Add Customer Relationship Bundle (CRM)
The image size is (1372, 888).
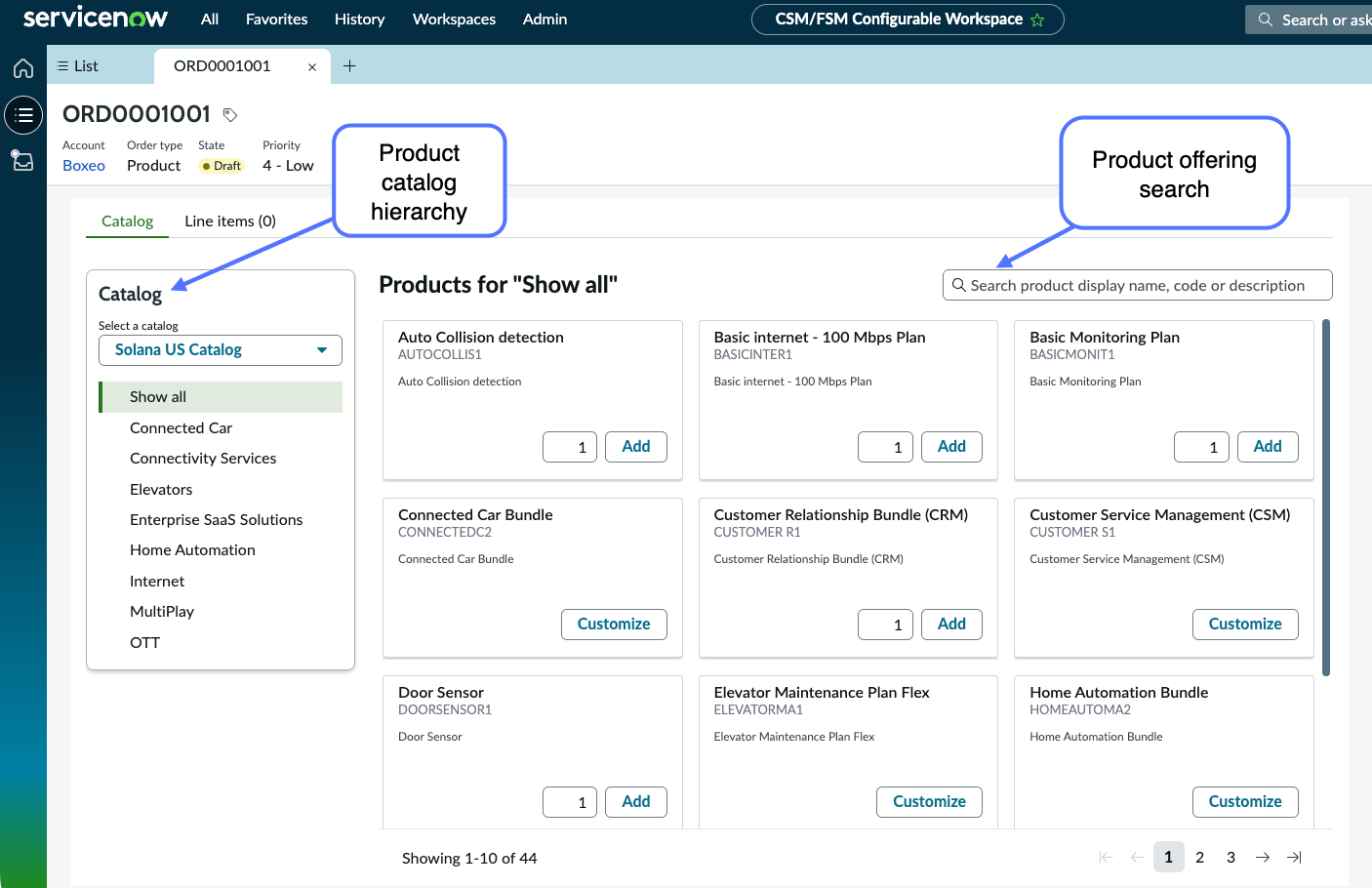click(951, 625)
